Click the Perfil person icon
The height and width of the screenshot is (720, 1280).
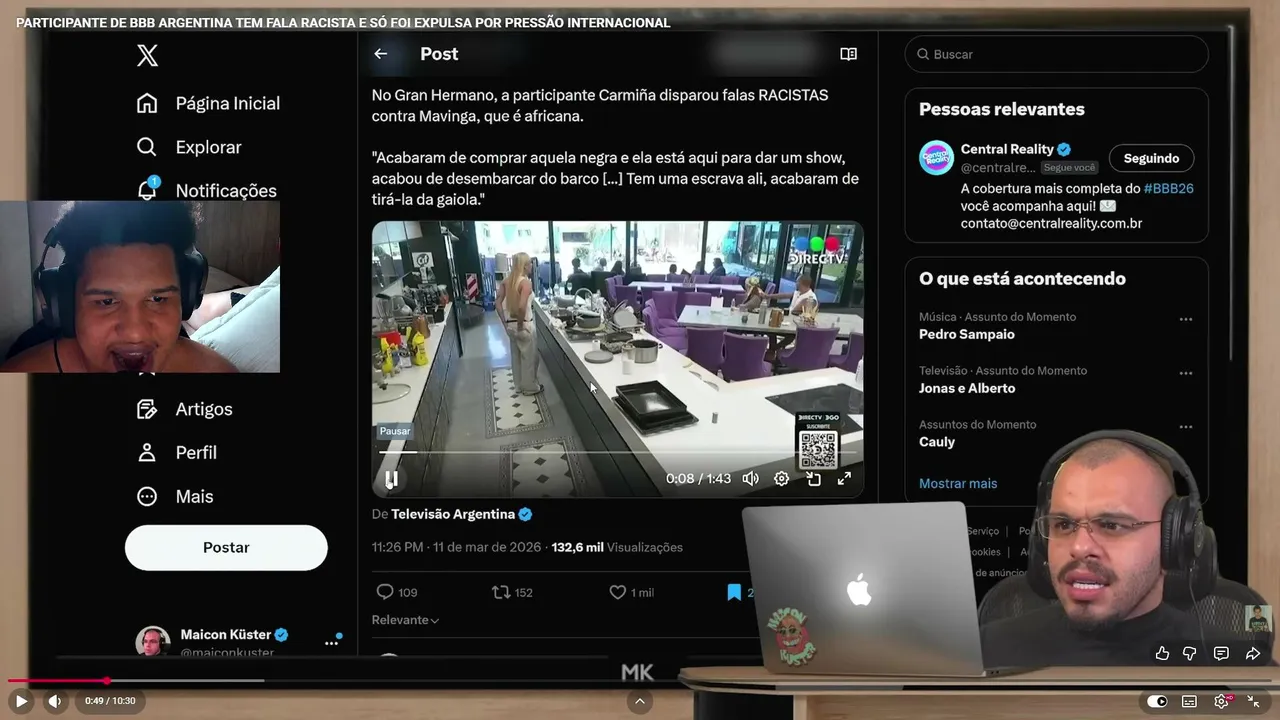coord(147,452)
